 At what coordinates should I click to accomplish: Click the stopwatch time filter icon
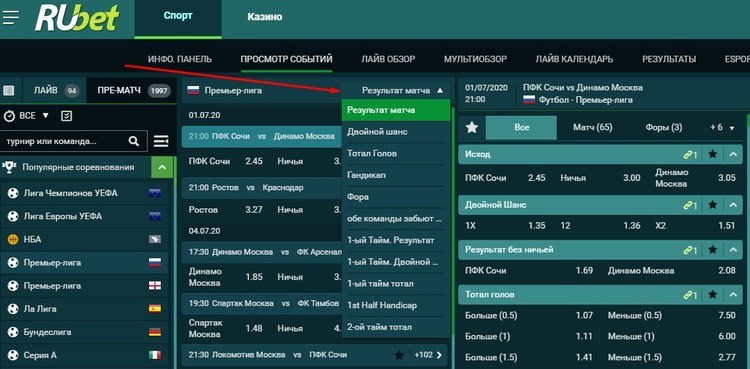point(9,116)
